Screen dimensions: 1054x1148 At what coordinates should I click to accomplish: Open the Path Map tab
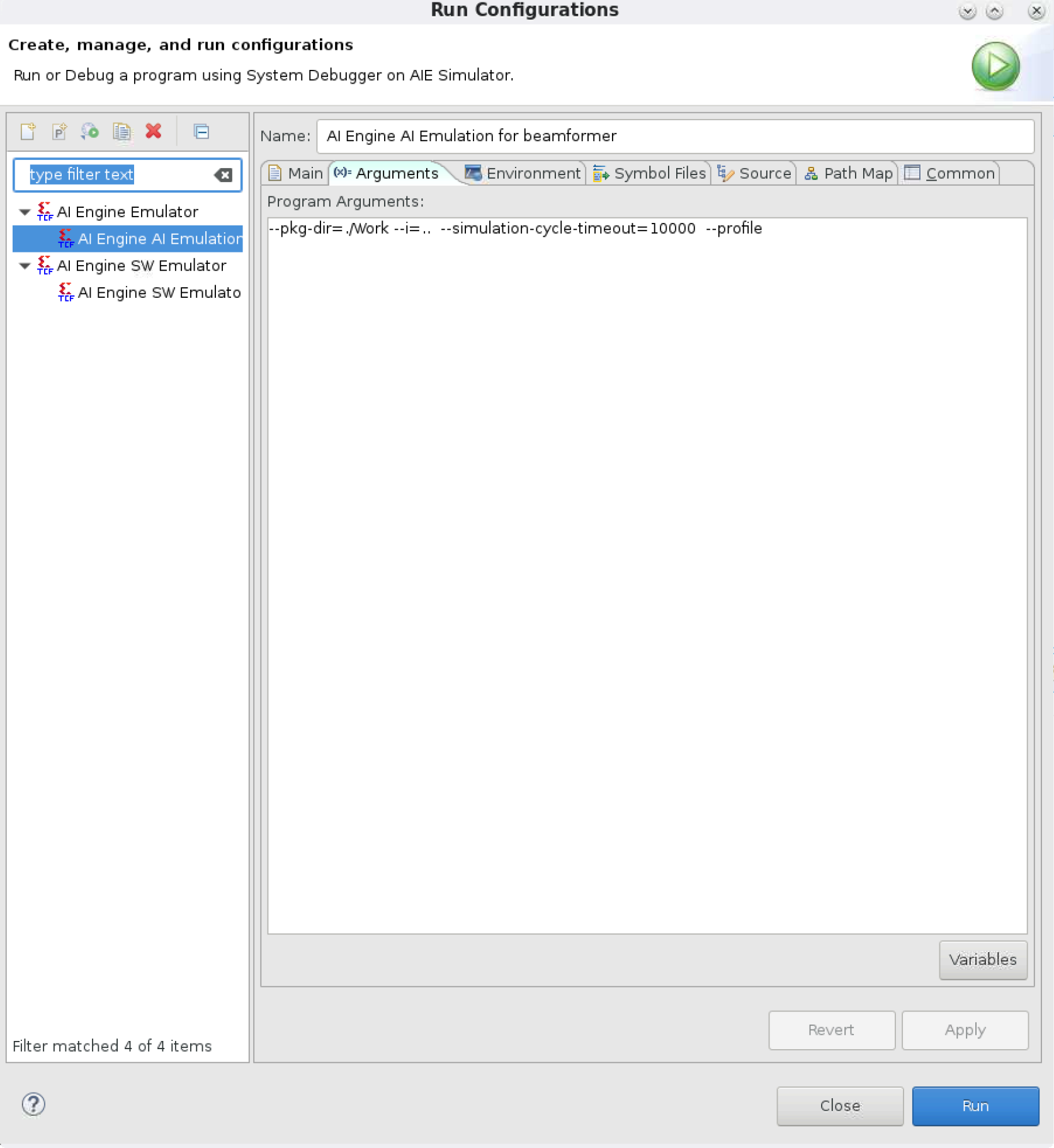(x=849, y=174)
